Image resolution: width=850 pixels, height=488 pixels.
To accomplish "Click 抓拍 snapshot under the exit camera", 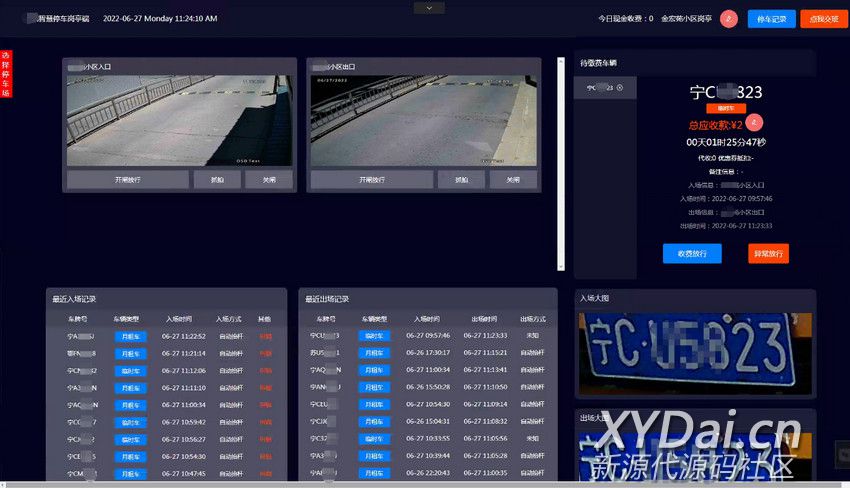I will 461,180.
